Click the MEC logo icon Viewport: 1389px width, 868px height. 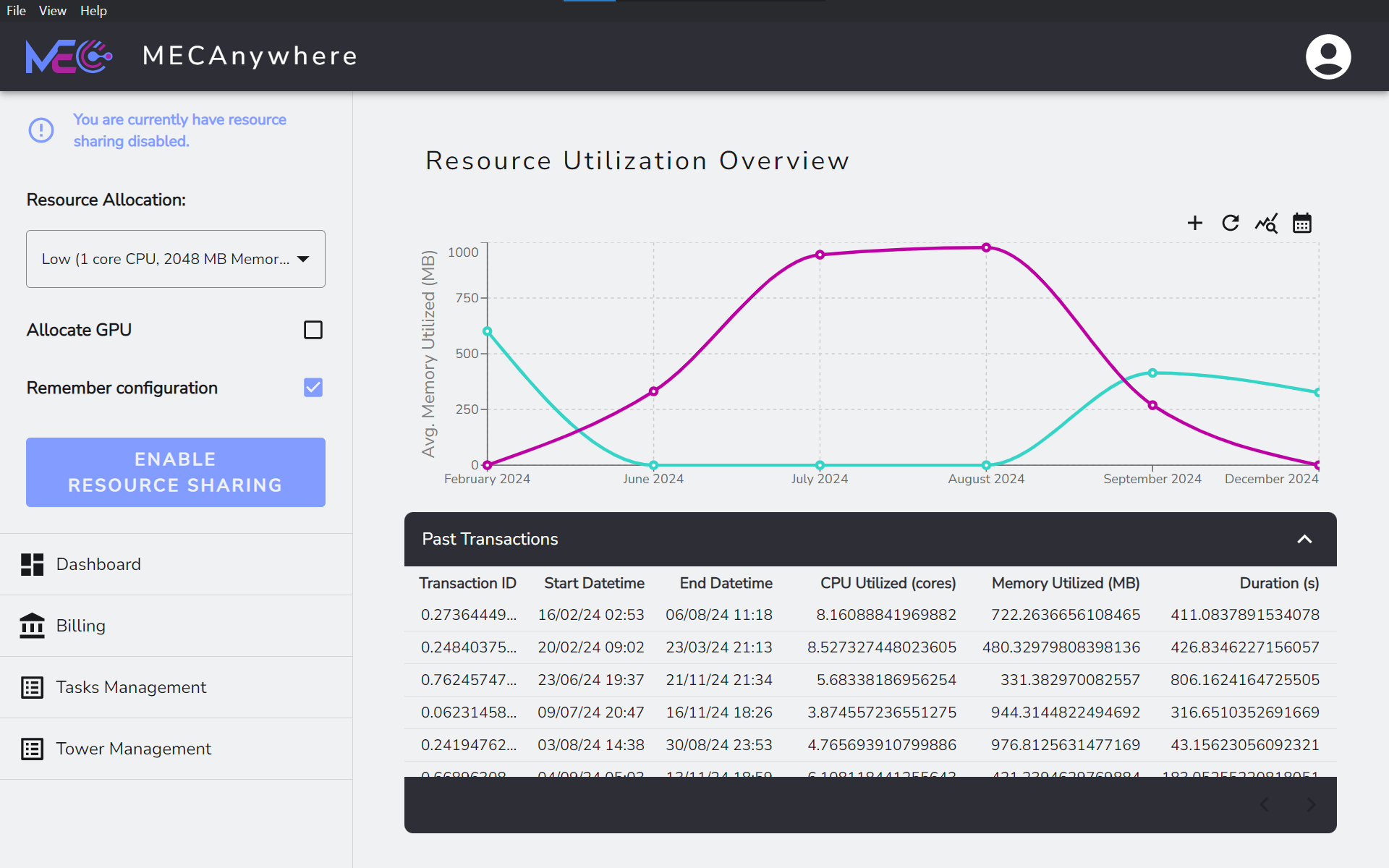[69, 56]
